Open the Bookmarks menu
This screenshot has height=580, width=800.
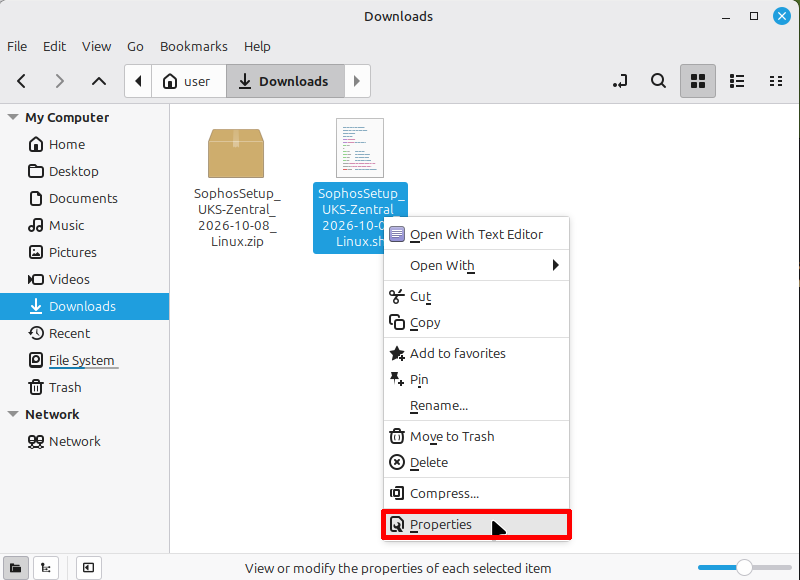pos(194,46)
